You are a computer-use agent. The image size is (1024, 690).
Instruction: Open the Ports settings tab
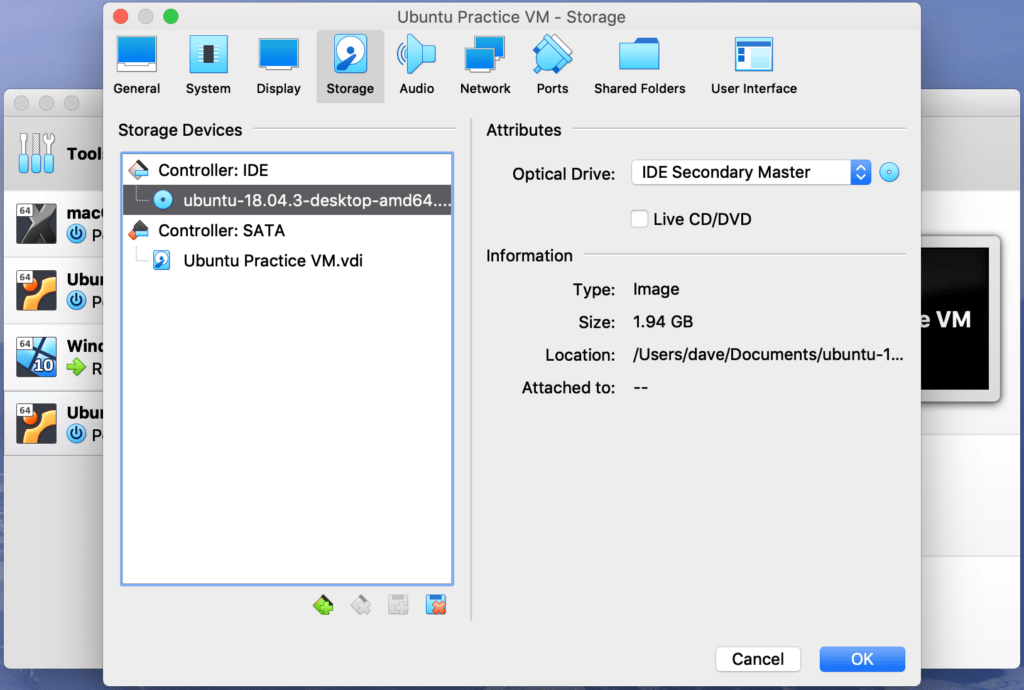[x=552, y=66]
